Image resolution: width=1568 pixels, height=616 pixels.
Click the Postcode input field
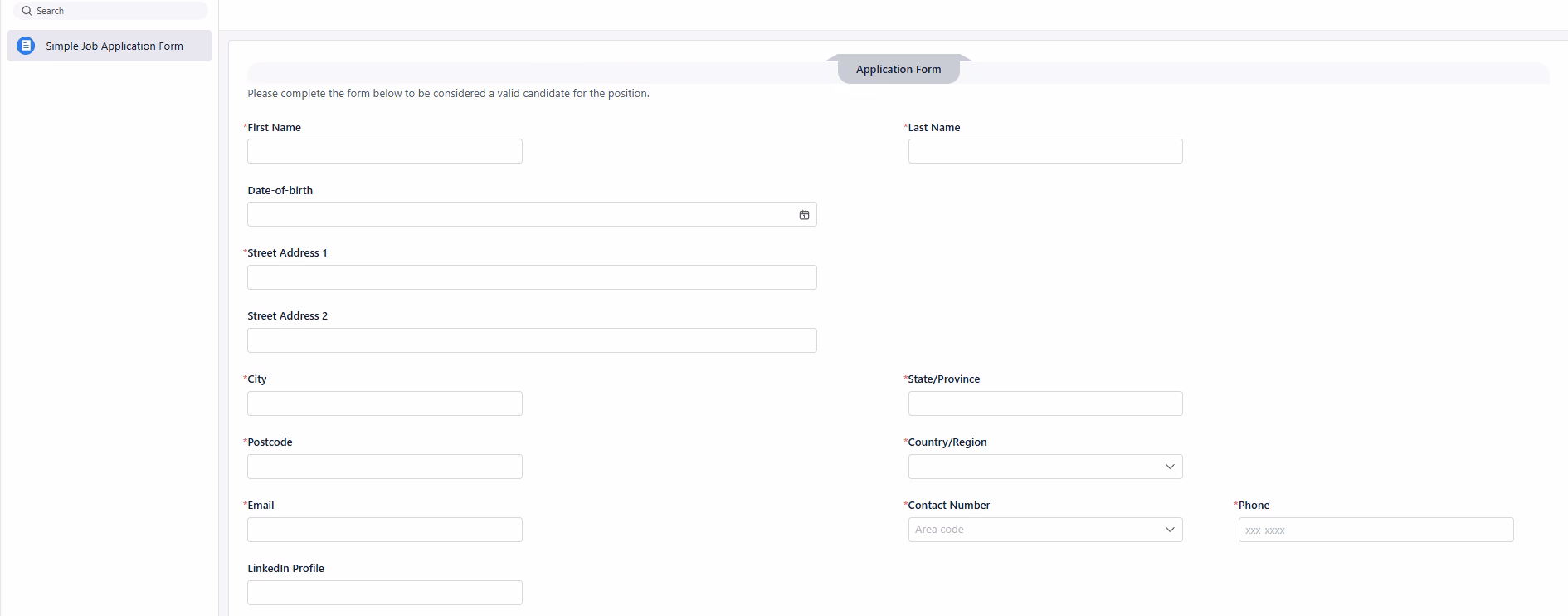click(x=384, y=467)
